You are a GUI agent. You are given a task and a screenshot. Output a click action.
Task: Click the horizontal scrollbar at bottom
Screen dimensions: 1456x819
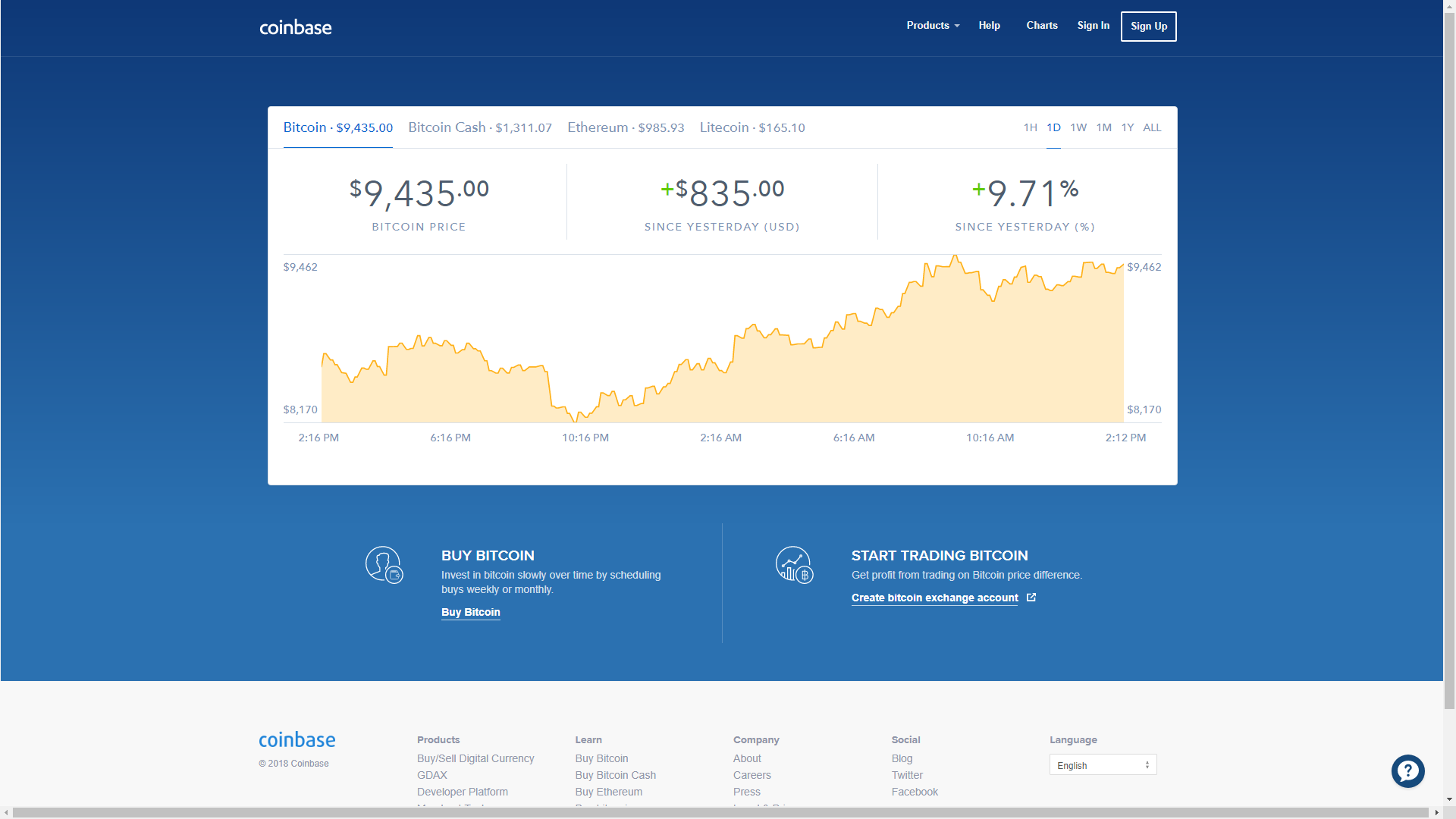point(720,813)
